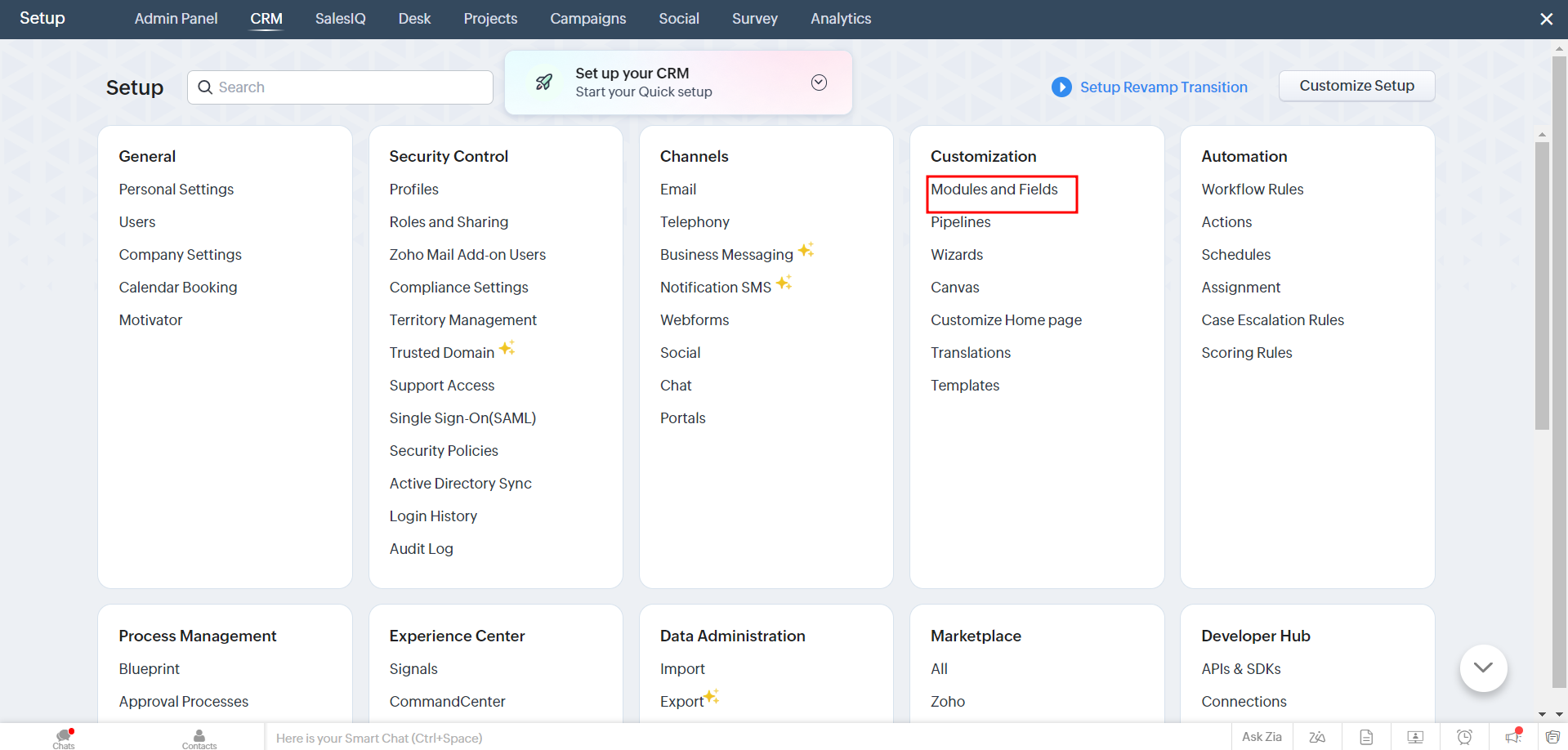Click the search magnifier icon
Image resolution: width=1568 pixels, height=750 pixels.
[x=205, y=87]
